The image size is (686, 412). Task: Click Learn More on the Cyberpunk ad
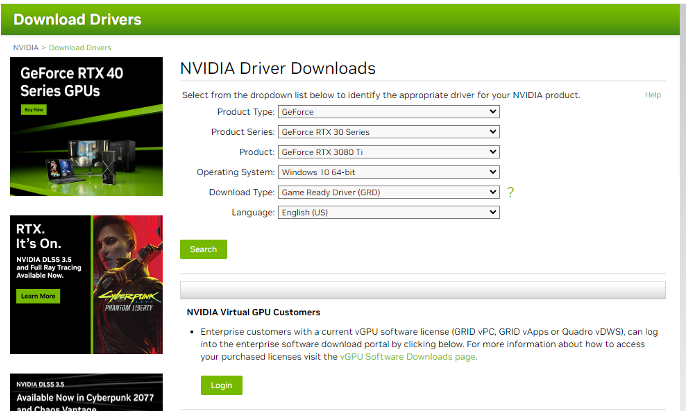38,297
